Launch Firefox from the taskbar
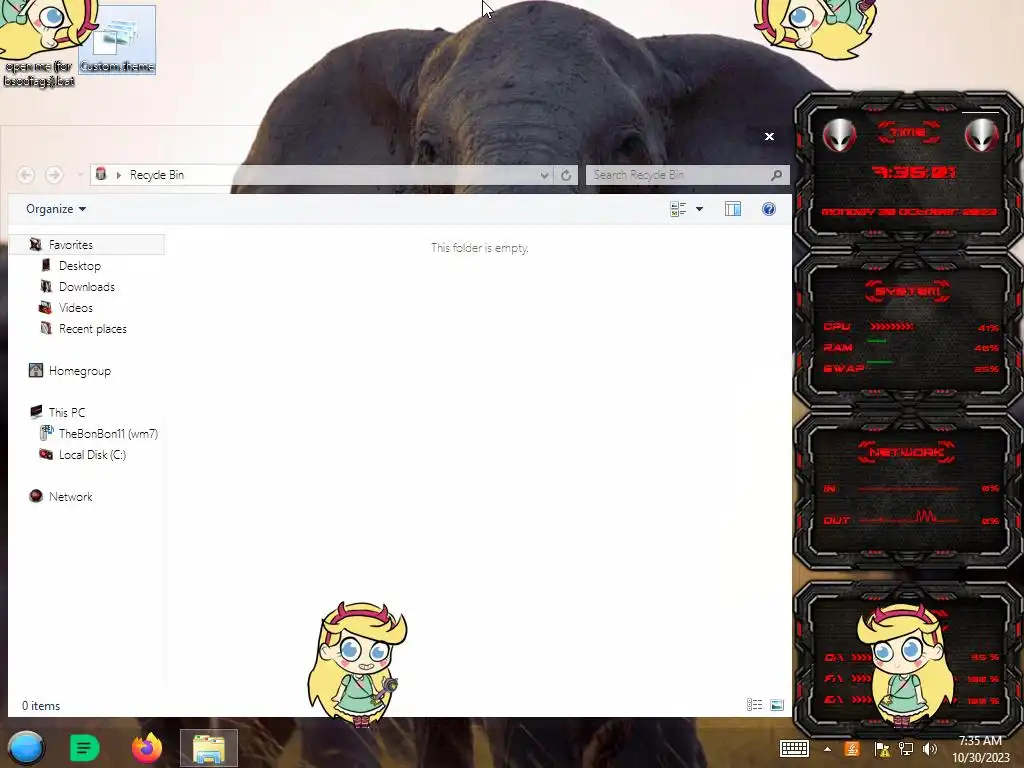1024x768 pixels. coord(147,748)
